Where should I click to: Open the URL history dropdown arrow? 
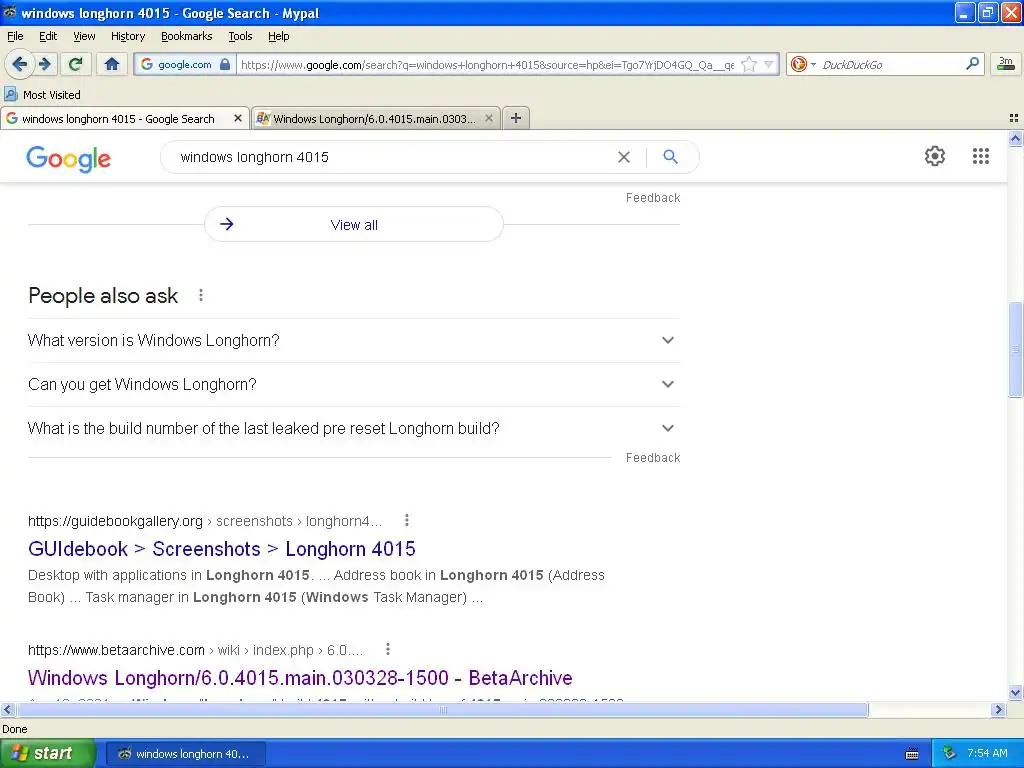pos(769,64)
